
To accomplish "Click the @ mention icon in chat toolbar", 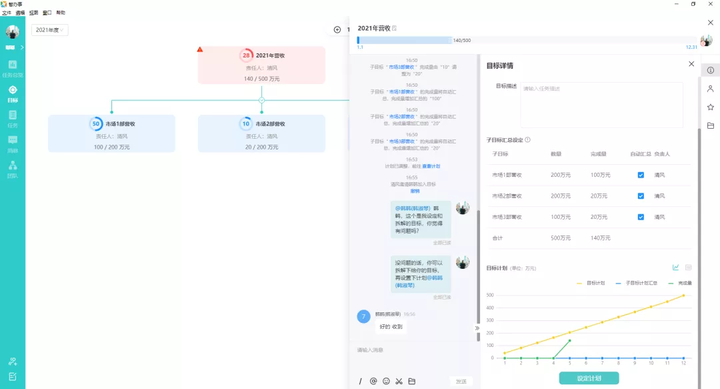I will click(373, 381).
